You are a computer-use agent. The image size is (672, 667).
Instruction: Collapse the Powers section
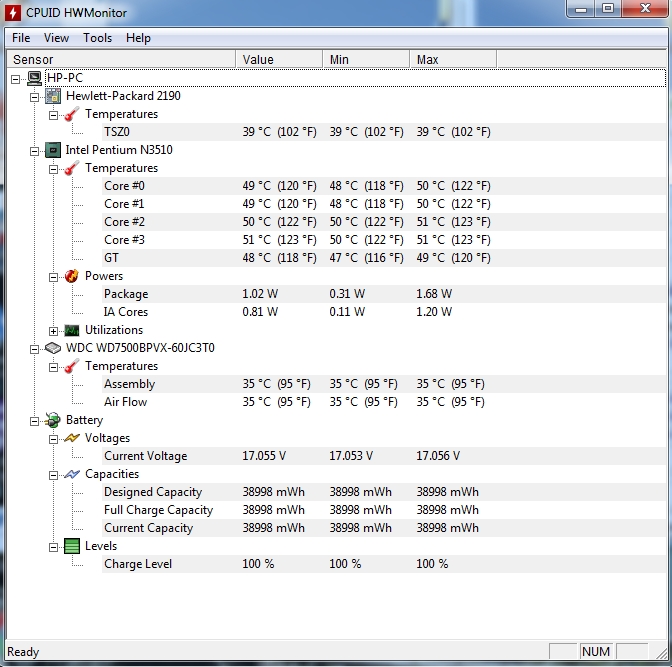pos(53,277)
